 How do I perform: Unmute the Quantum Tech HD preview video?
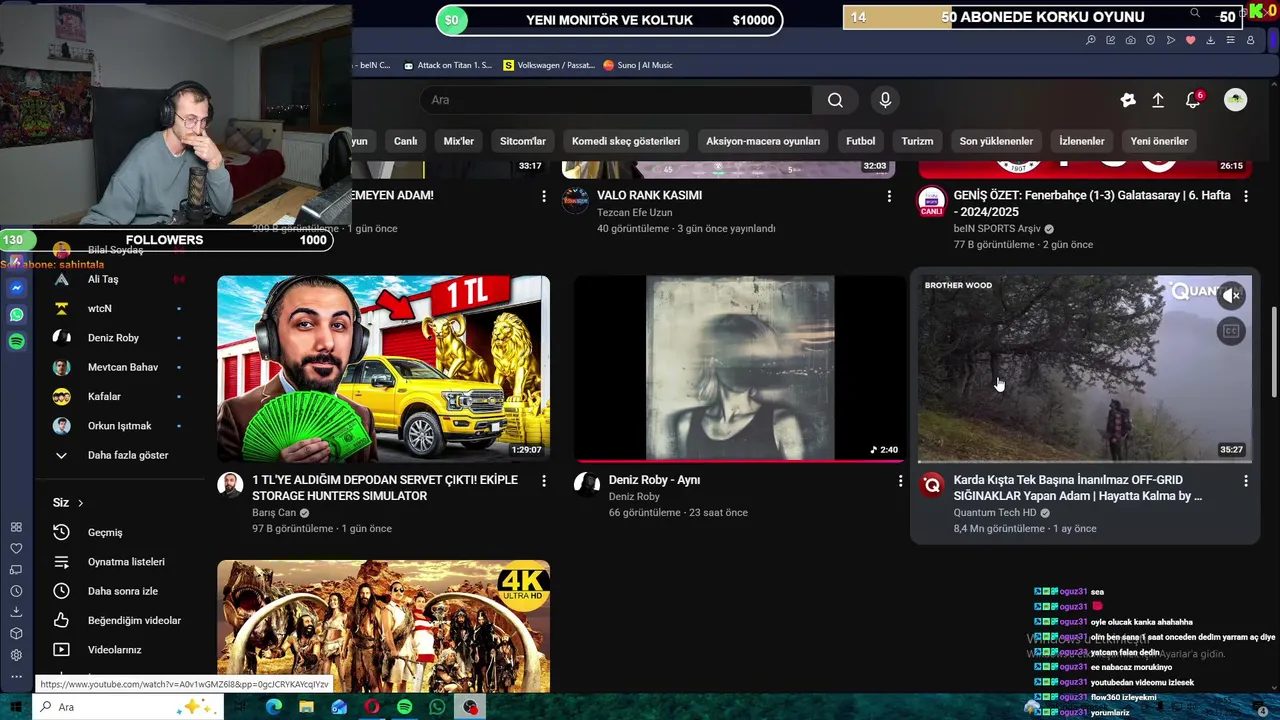pos(1232,295)
